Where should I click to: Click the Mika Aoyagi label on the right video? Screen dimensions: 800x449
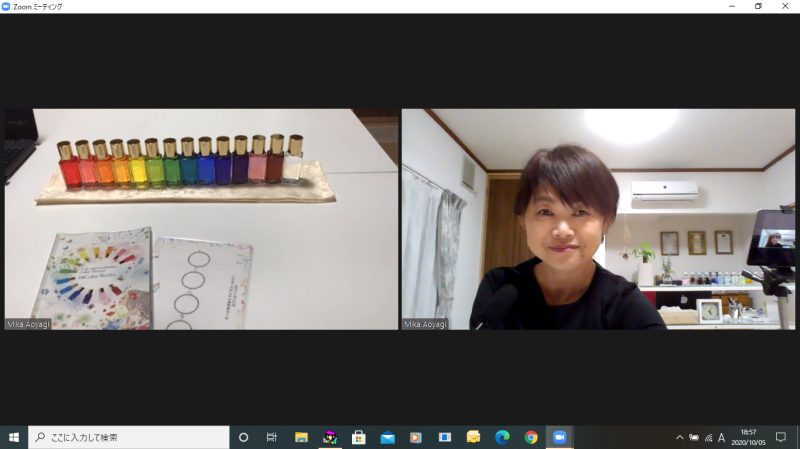pos(426,324)
